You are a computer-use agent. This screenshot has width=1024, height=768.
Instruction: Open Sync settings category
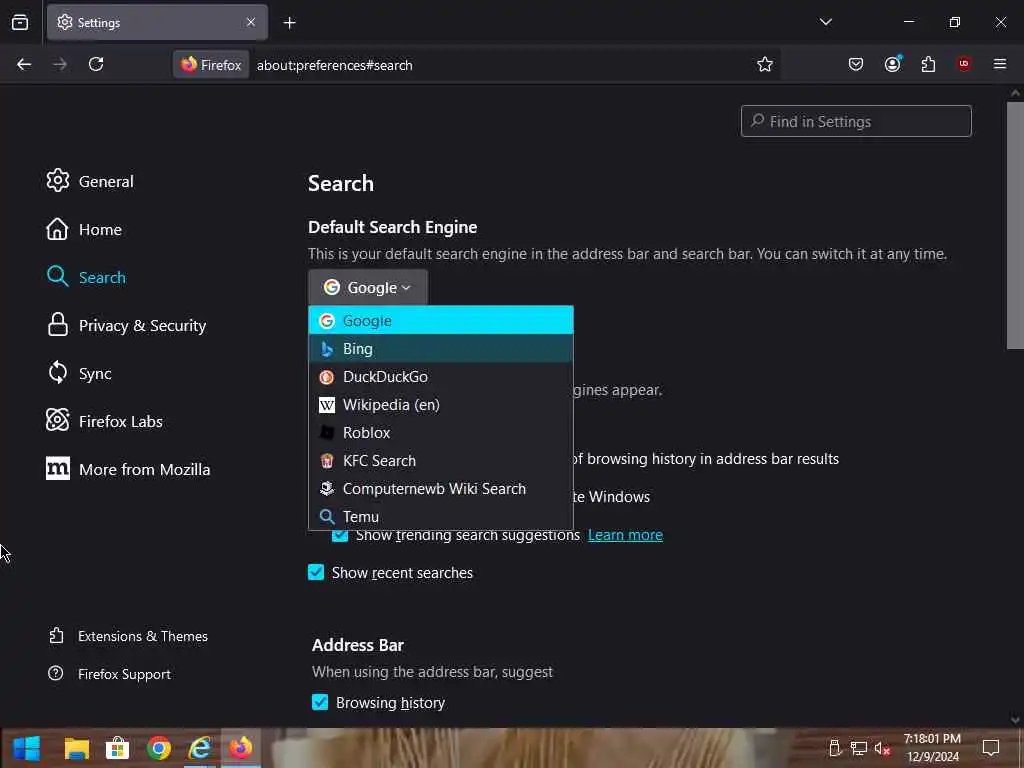pos(79,373)
